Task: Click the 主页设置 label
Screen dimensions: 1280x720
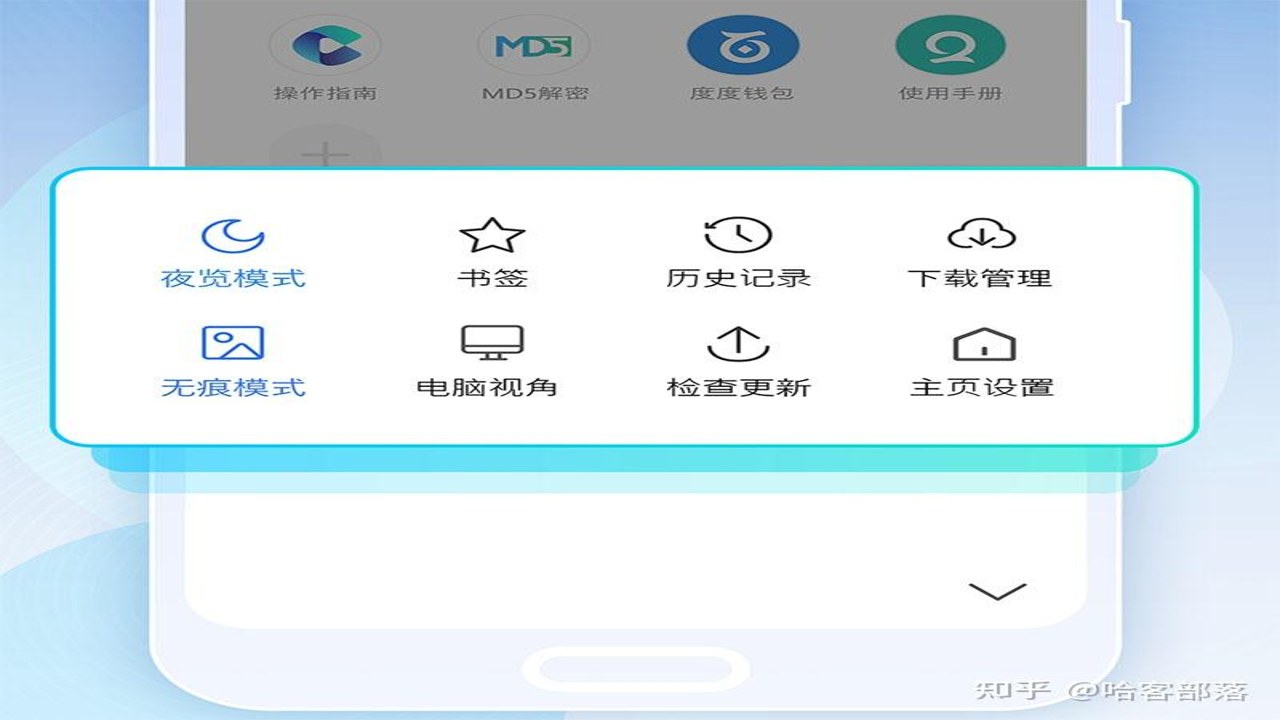Action: click(x=982, y=387)
